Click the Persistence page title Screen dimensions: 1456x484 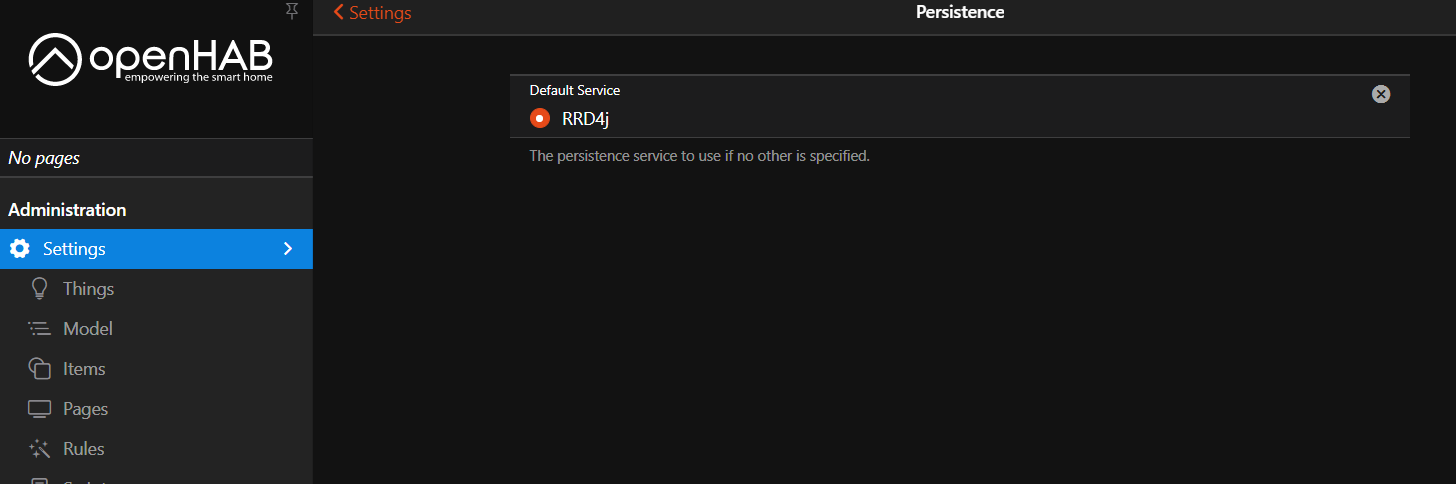960,13
